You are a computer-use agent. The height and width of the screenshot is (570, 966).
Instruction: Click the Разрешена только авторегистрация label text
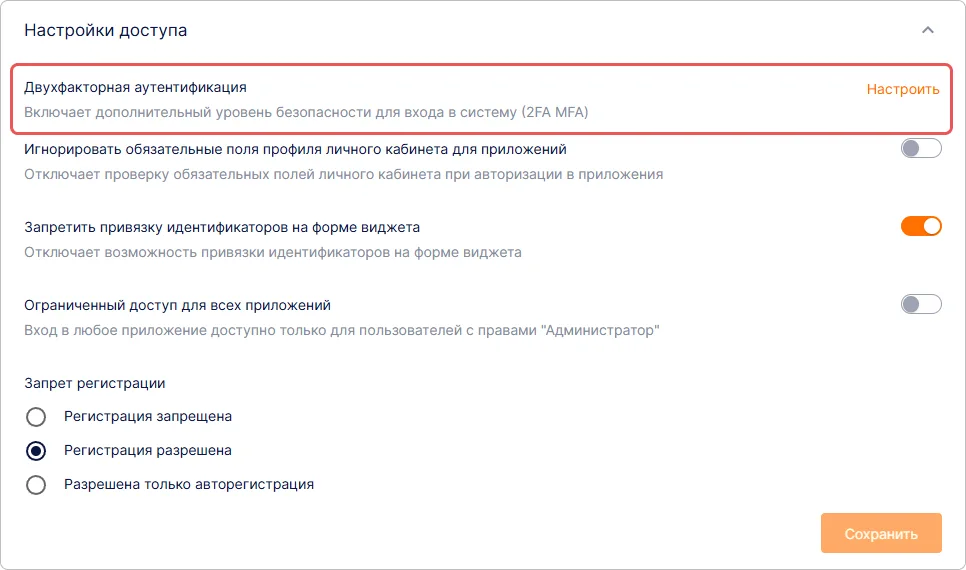[189, 484]
